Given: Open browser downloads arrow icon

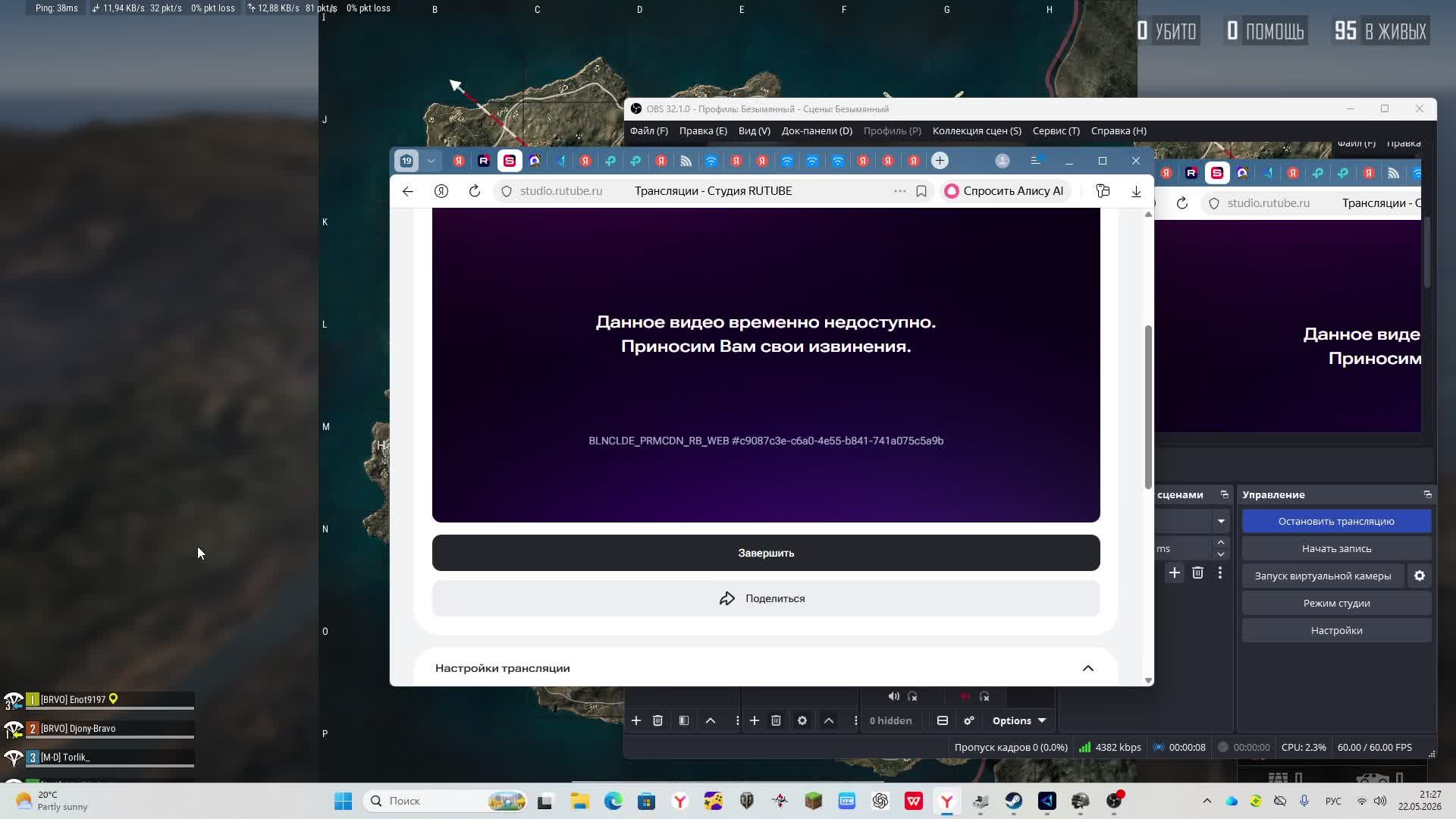Looking at the screenshot, I should 1136,191.
